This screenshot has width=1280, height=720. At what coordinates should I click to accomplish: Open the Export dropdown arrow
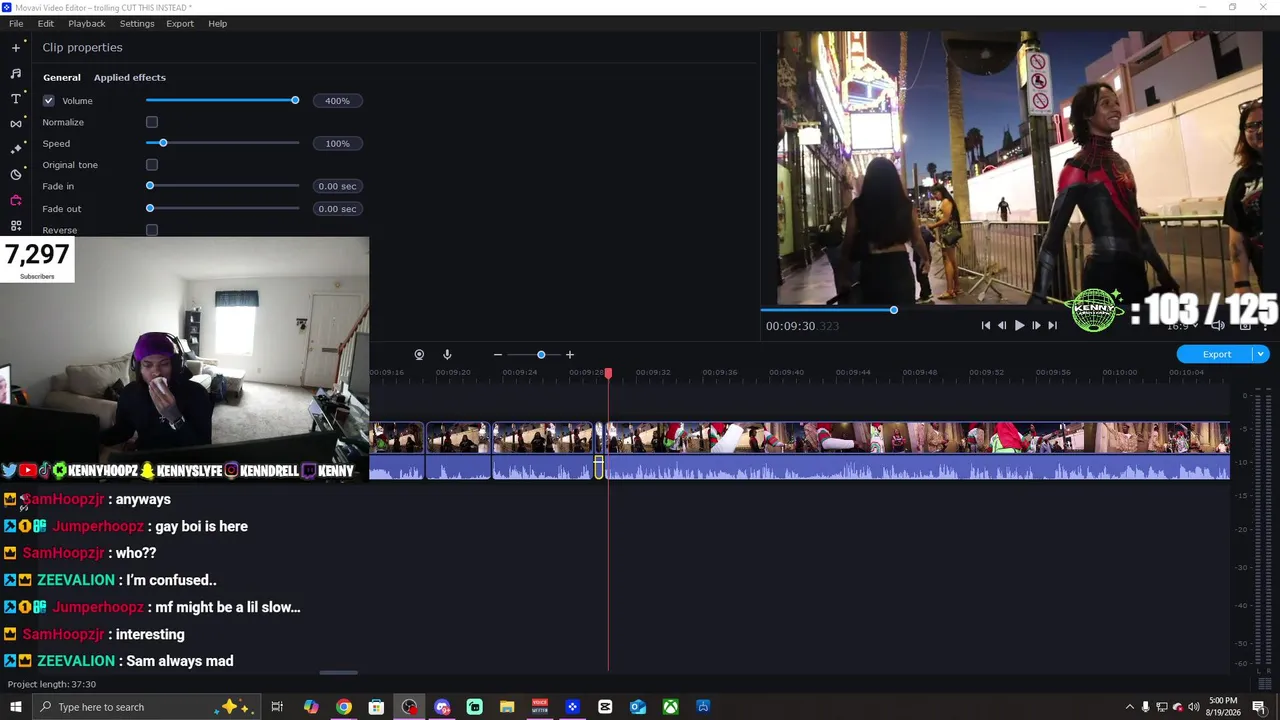pos(1261,354)
